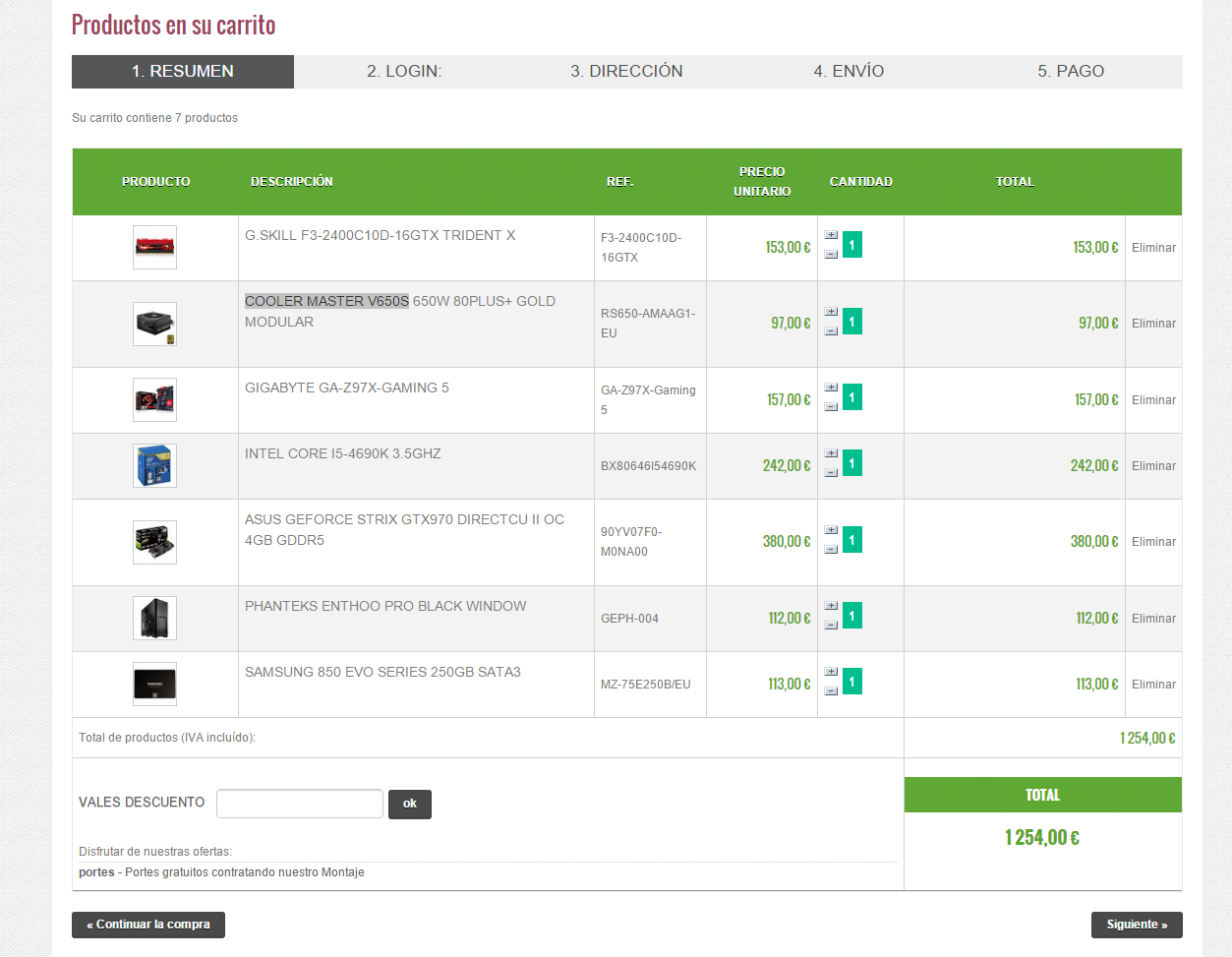Open Asus GeForce Strix GTX970 description link

[x=404, y=530]
